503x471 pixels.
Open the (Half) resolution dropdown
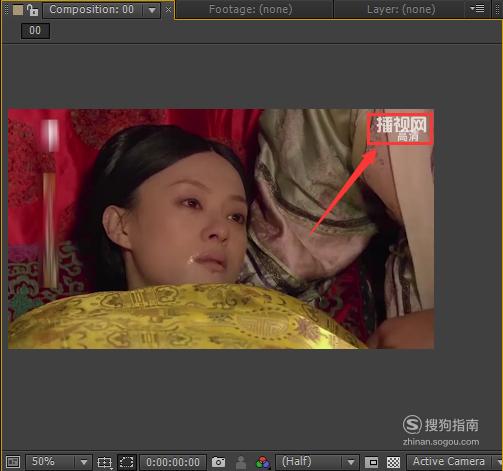click(x=317, y=462)
